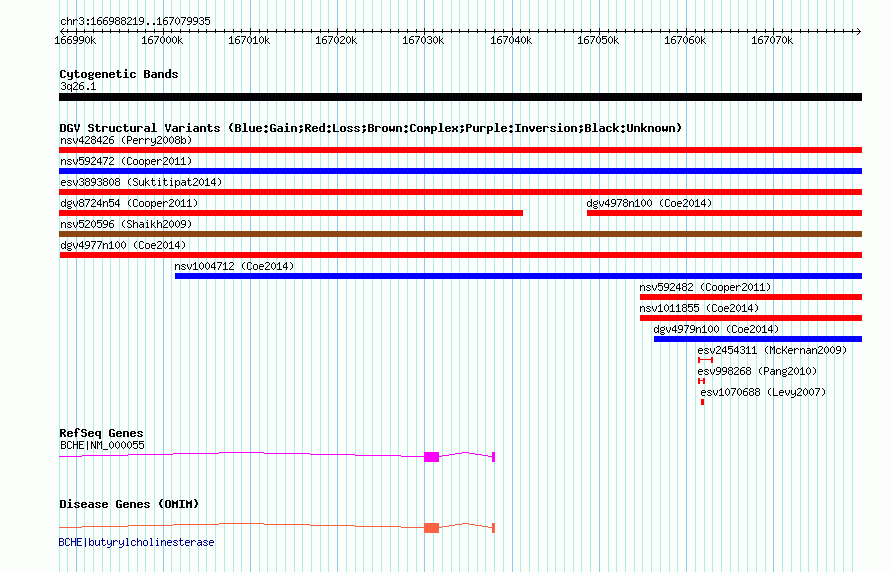Open the BCHE|butyrylcholinesterase link
The image size is (890, 572).
[136, 542]
